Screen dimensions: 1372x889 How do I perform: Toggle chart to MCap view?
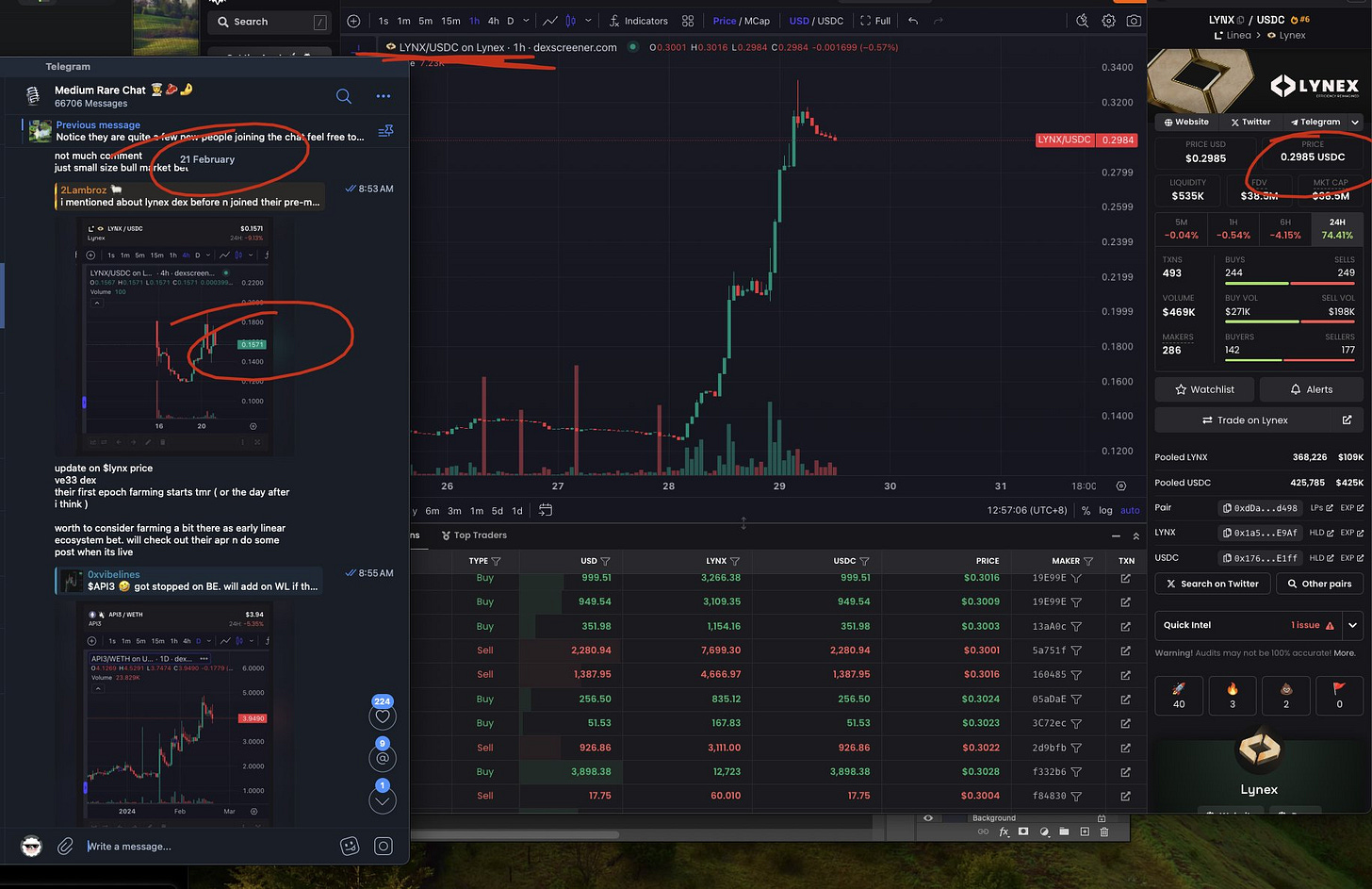(757, 21)
